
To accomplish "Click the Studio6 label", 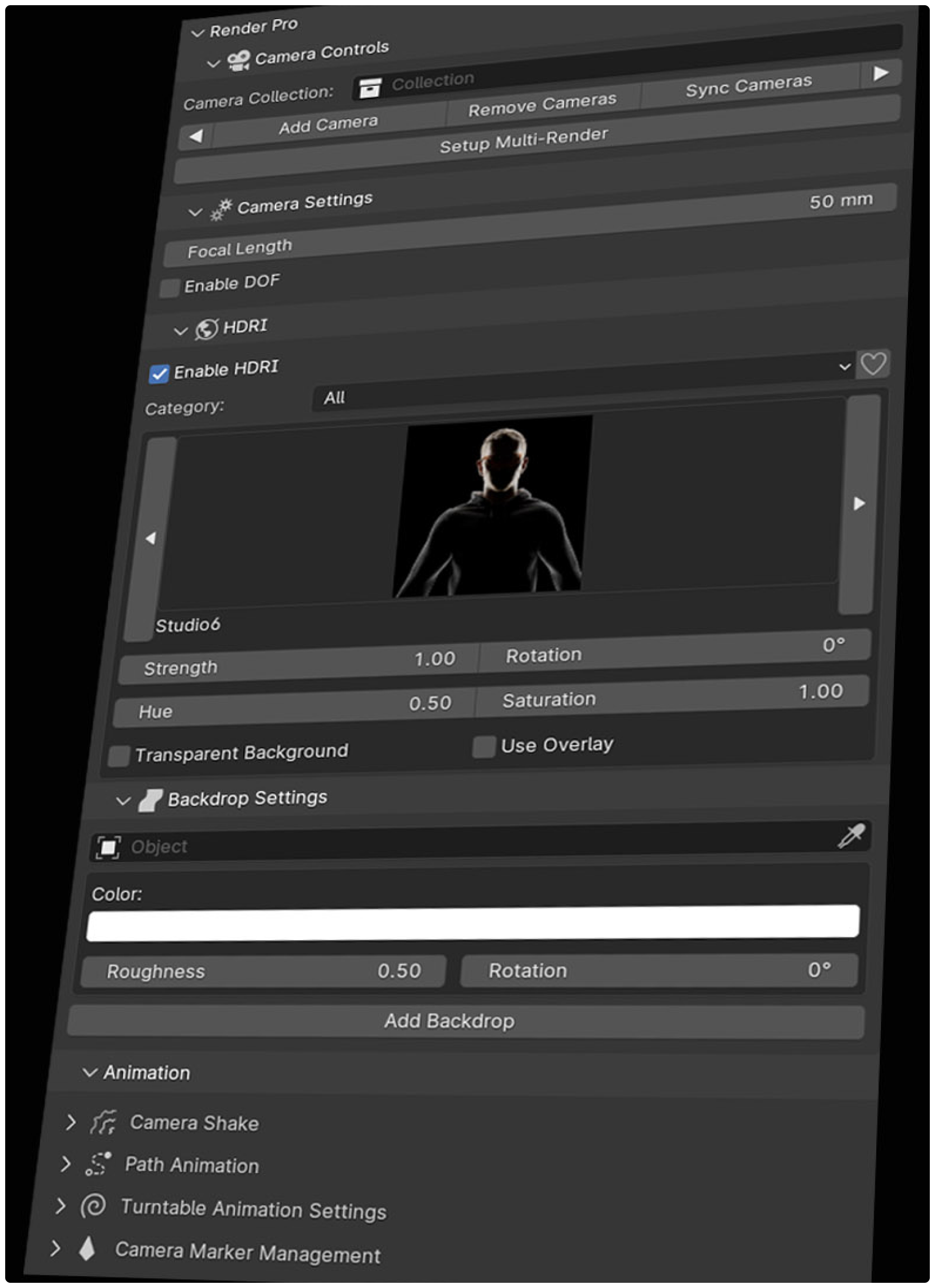I will (x=188, y=625).
